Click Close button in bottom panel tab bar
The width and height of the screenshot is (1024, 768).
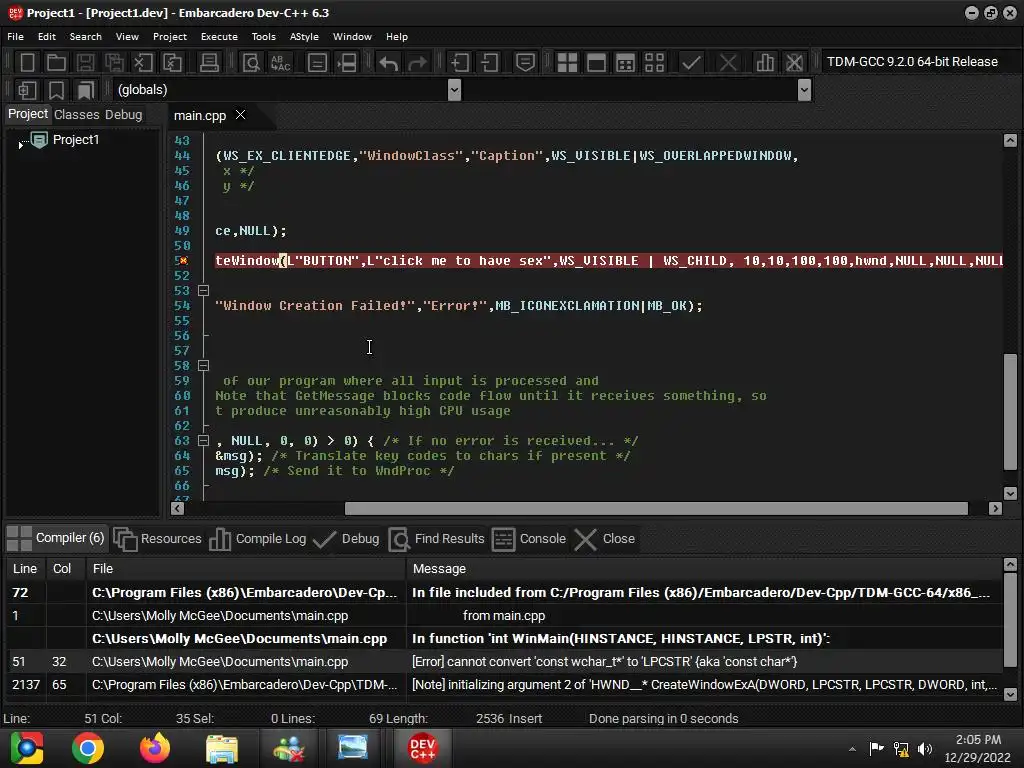coord(604,539)
